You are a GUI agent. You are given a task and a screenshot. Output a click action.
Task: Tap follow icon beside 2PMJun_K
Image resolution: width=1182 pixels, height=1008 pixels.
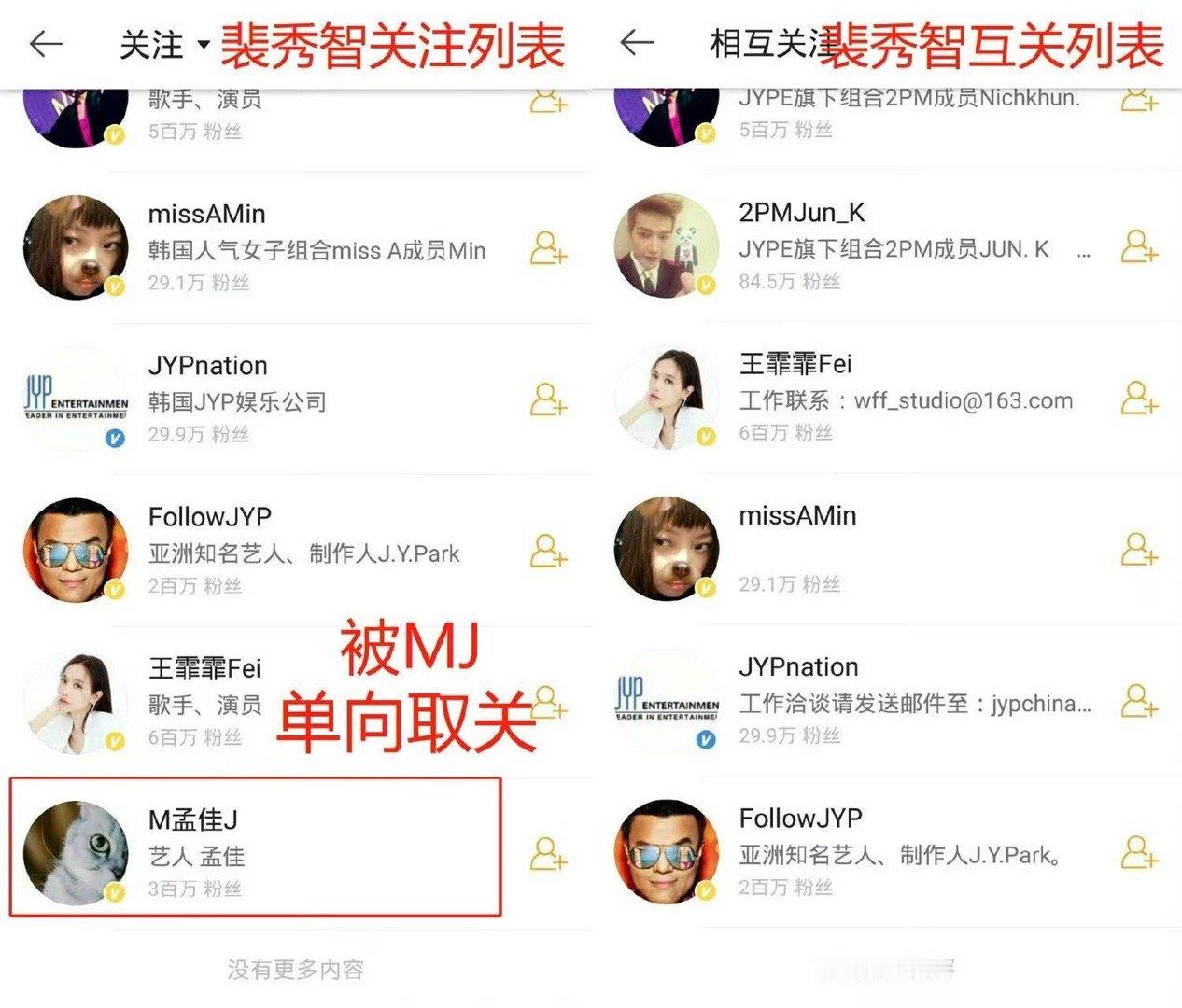tap(1139, 246)
